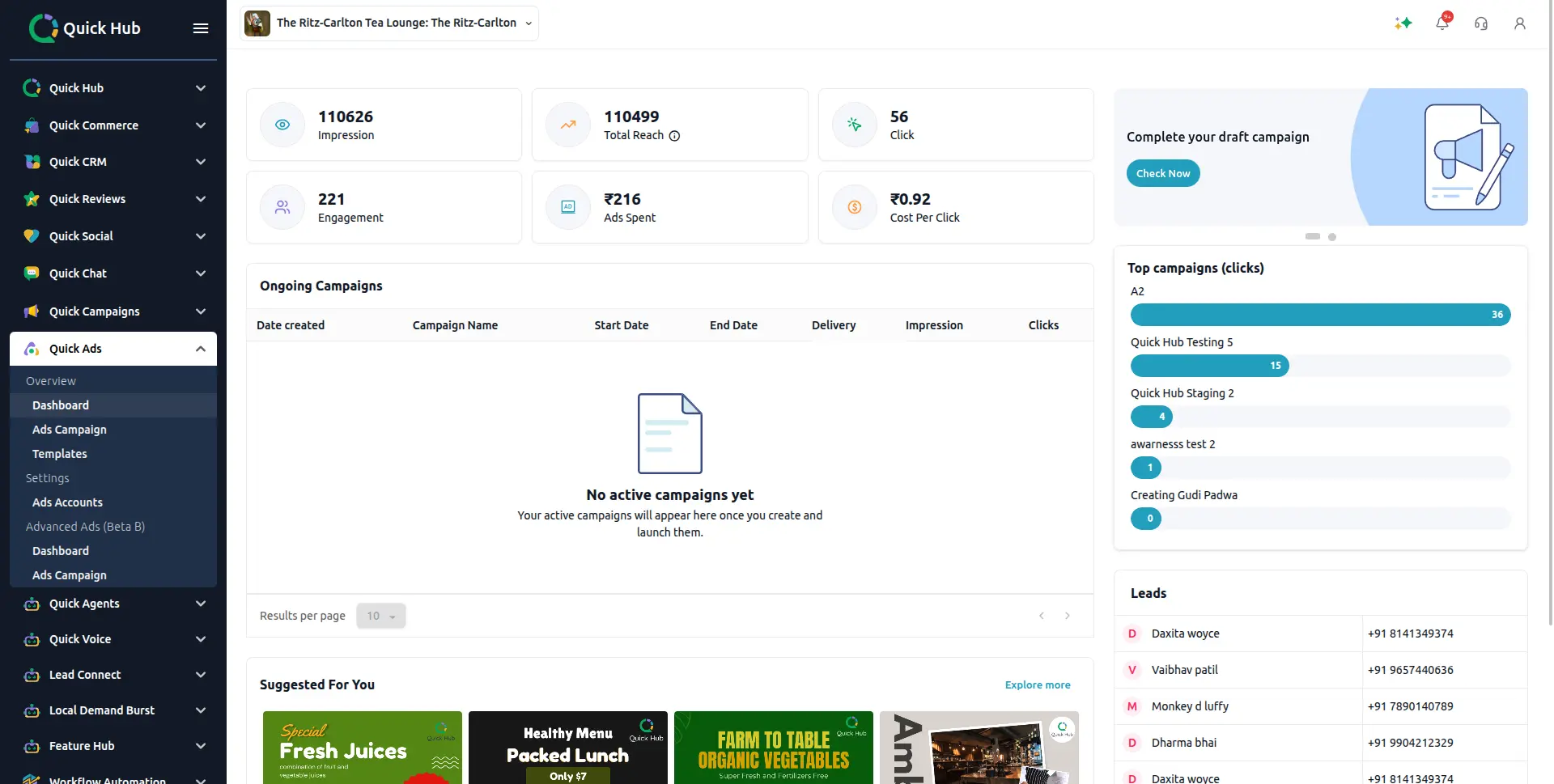Click the Cost Per Click coin icon
Viewport: 1554px width, 784px height.
[855, 207]
